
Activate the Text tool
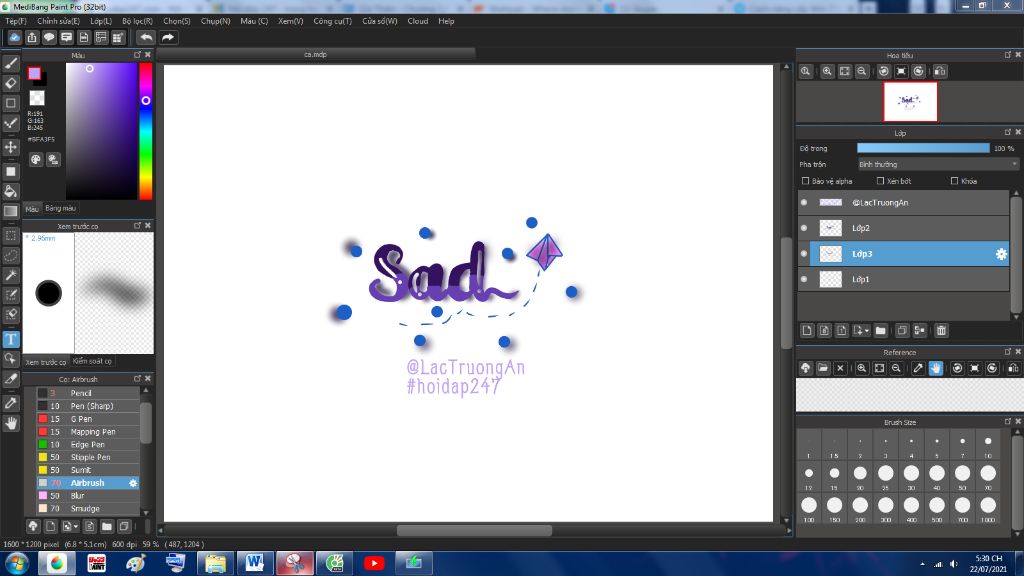(x=11, y=339)
